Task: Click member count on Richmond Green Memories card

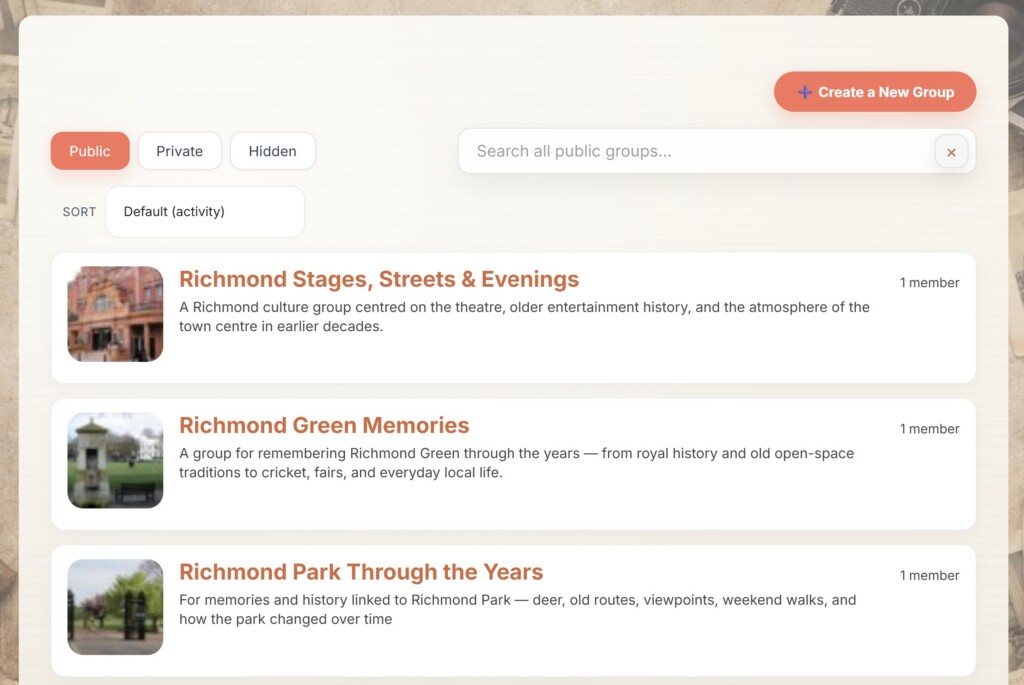Action: 929,429
